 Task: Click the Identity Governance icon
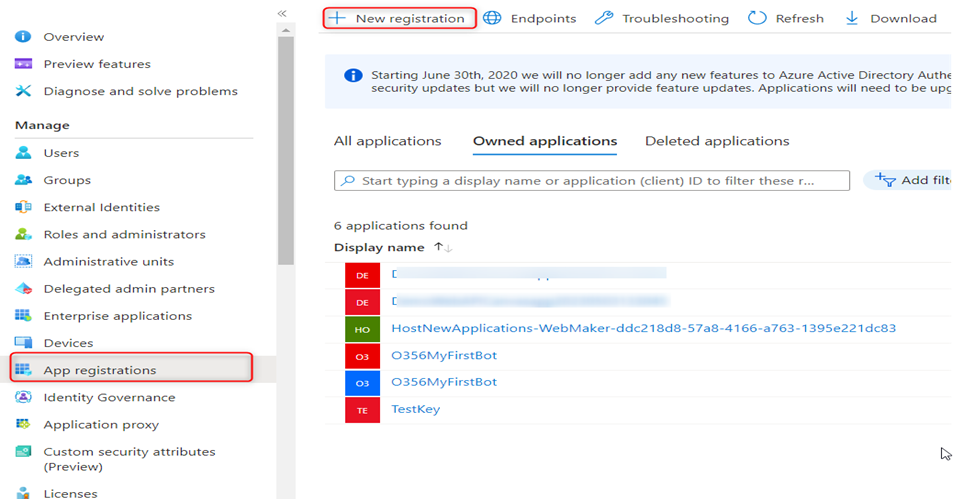23,397
